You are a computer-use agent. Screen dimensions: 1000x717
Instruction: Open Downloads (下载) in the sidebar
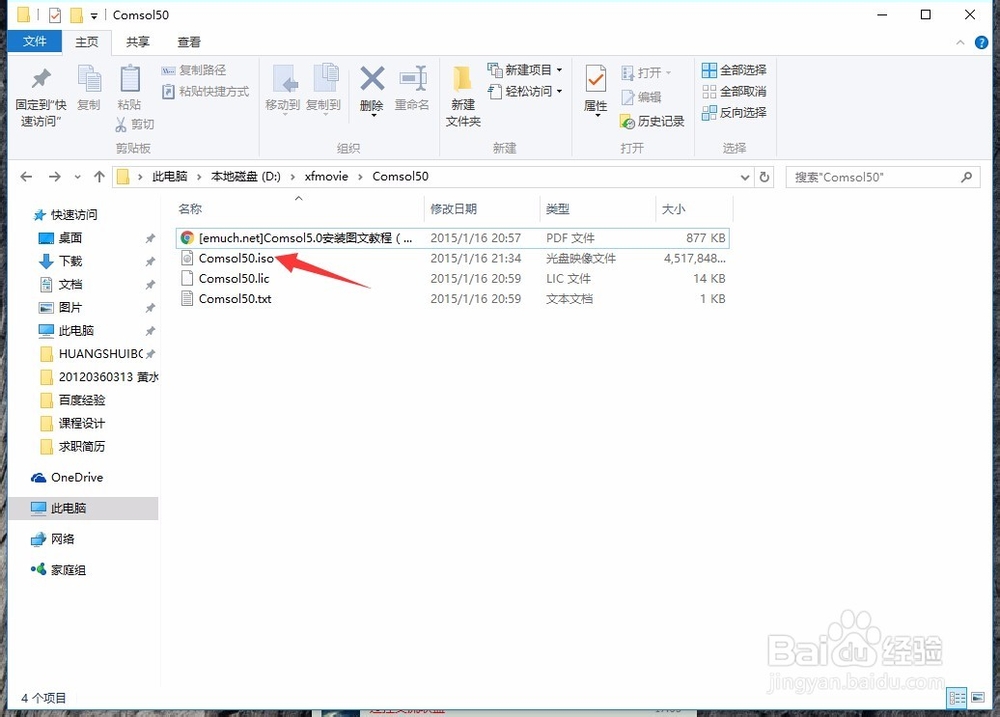coord(70,261)
